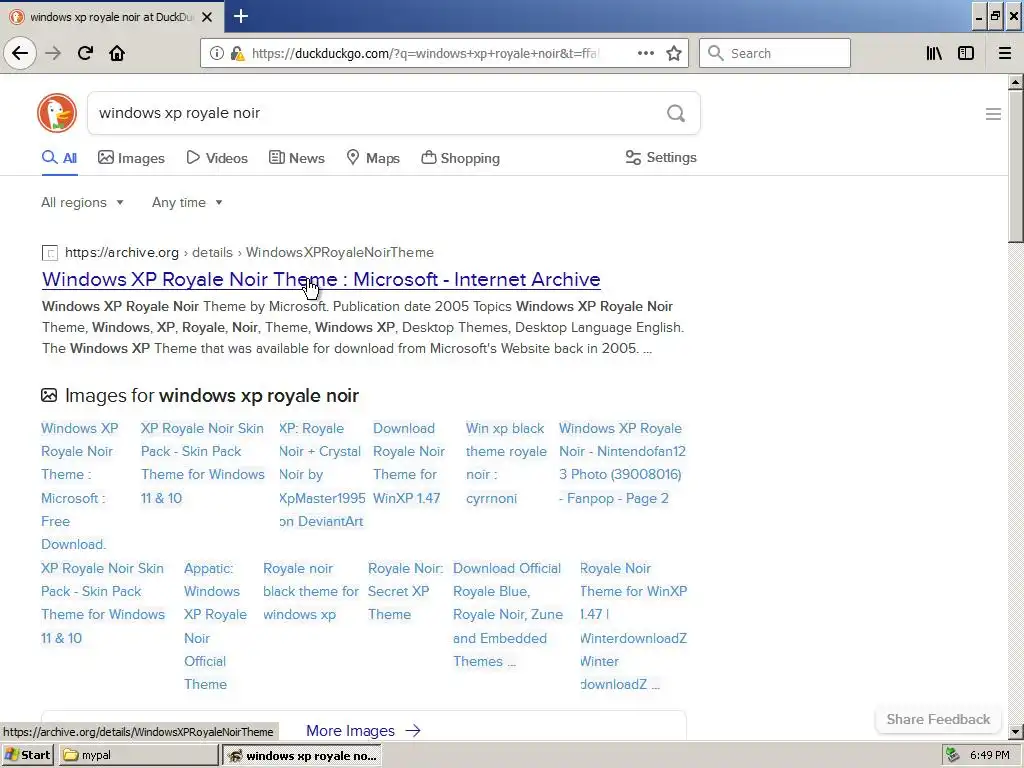Open the search Settings menu
This screenshot has height=768, width=1024.
pyautogui.click(x=661, y=157)
